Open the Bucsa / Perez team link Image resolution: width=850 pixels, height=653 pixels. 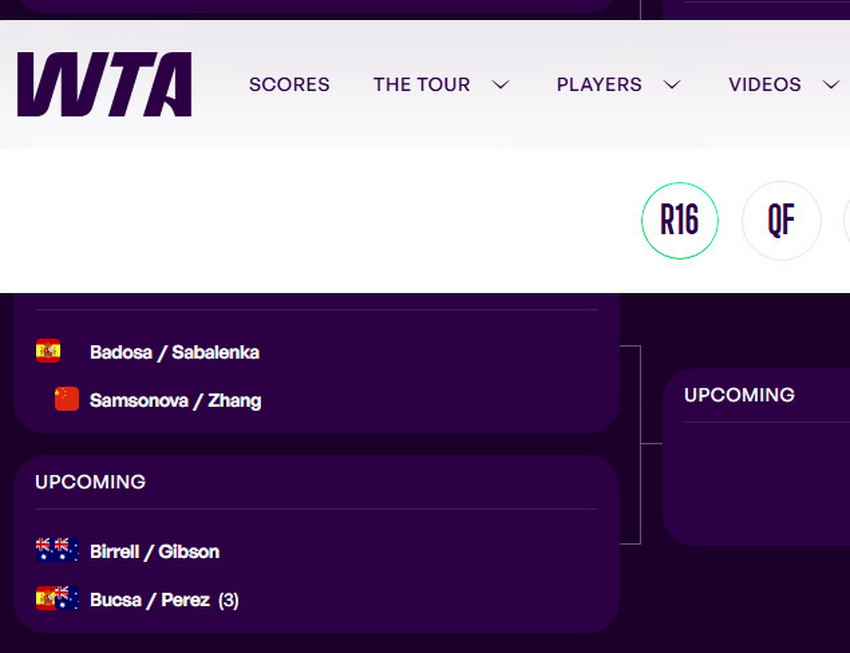(x=149, y=600)
